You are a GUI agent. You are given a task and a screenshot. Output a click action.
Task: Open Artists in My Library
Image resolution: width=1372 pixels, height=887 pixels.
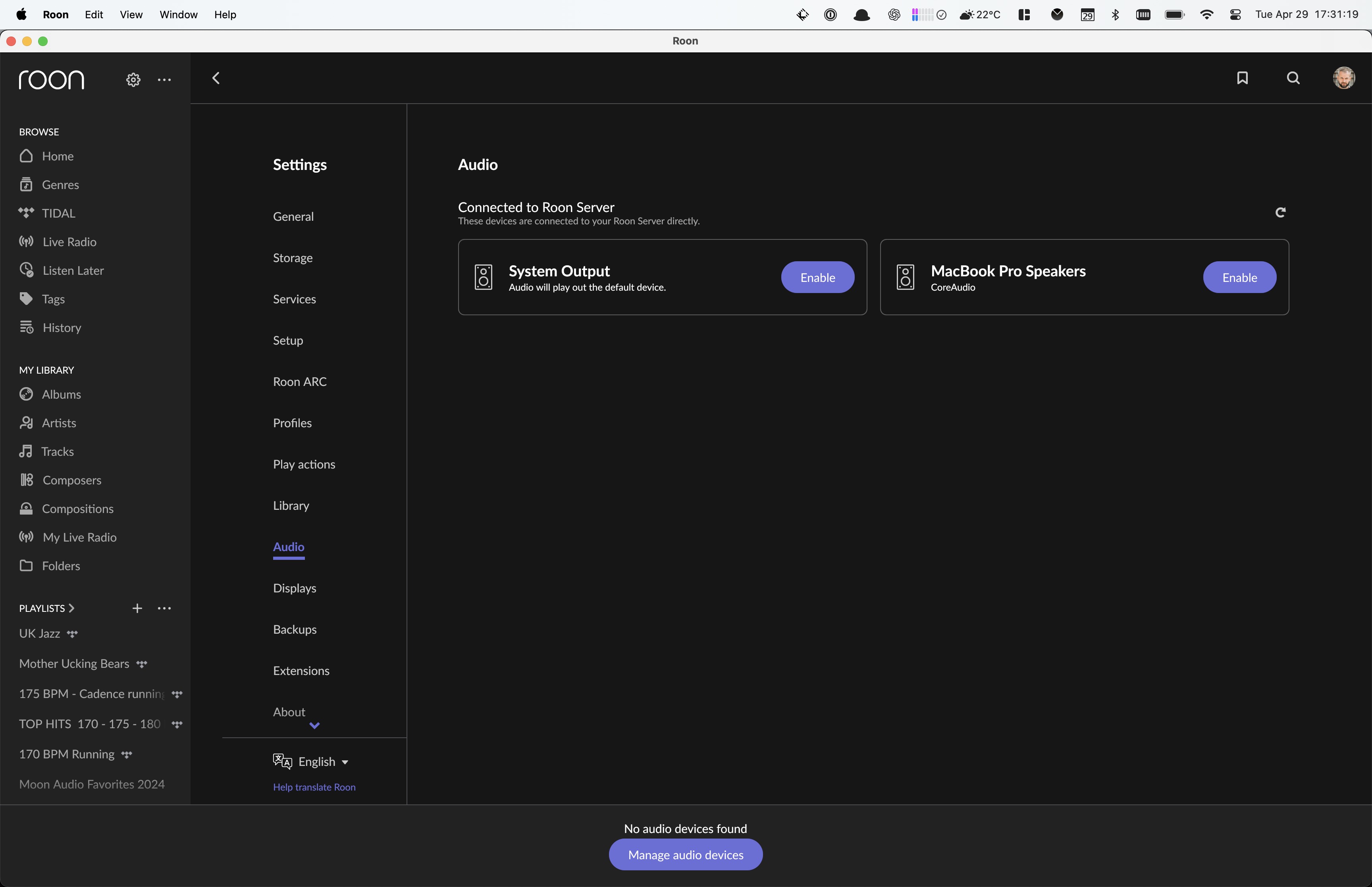47,423
